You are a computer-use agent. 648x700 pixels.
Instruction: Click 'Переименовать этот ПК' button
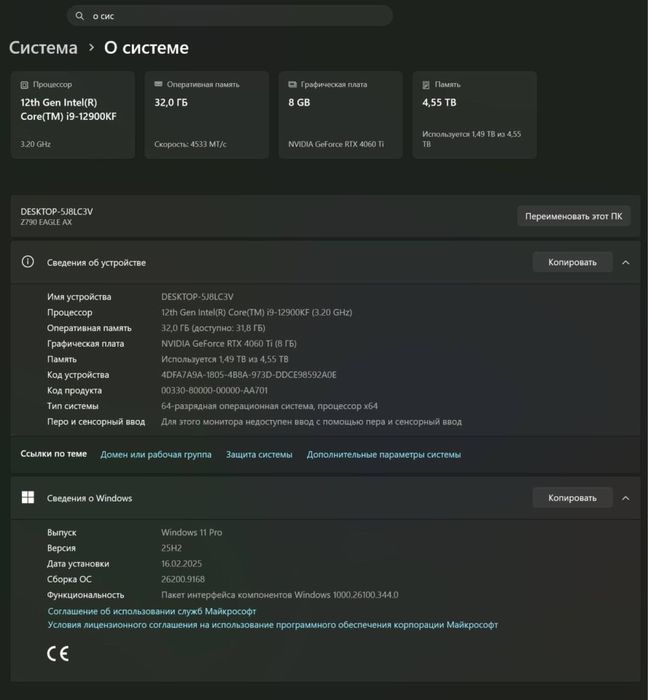click(573, 216)
